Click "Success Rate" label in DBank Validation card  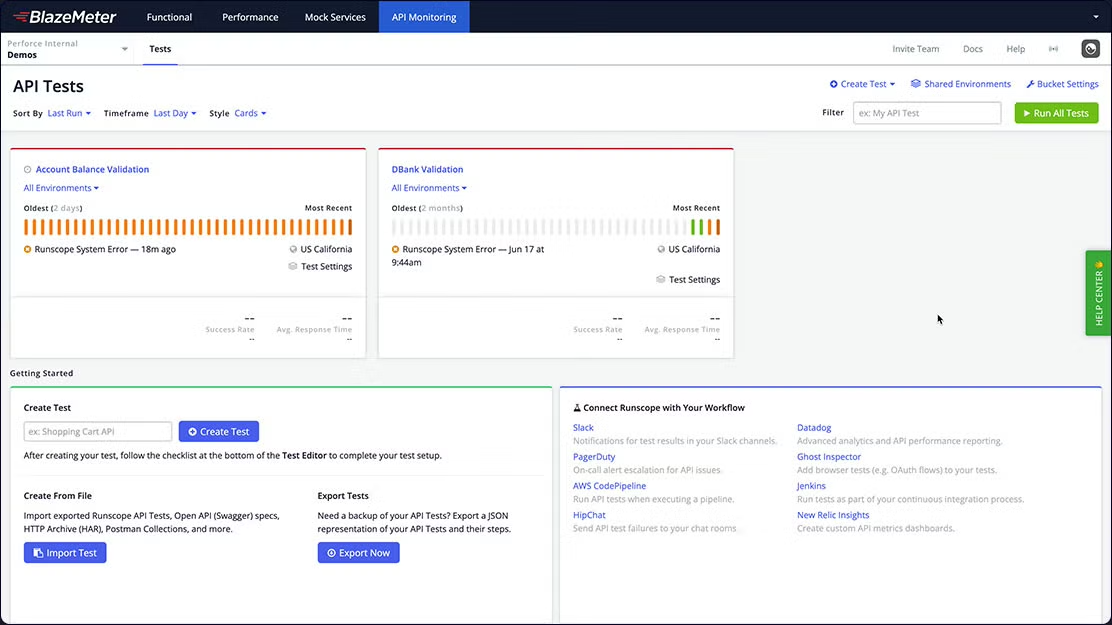(x=598, y=329)
